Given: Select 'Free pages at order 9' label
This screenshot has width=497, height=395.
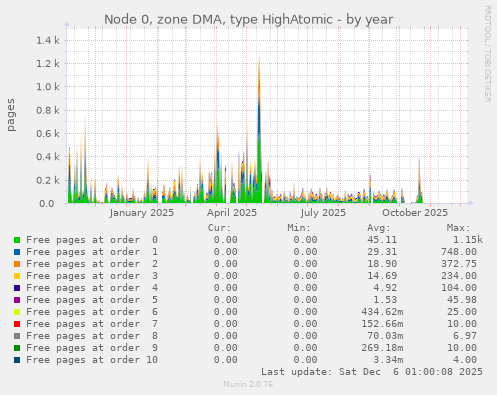Looking at the screenshot, I should point(92,348).
